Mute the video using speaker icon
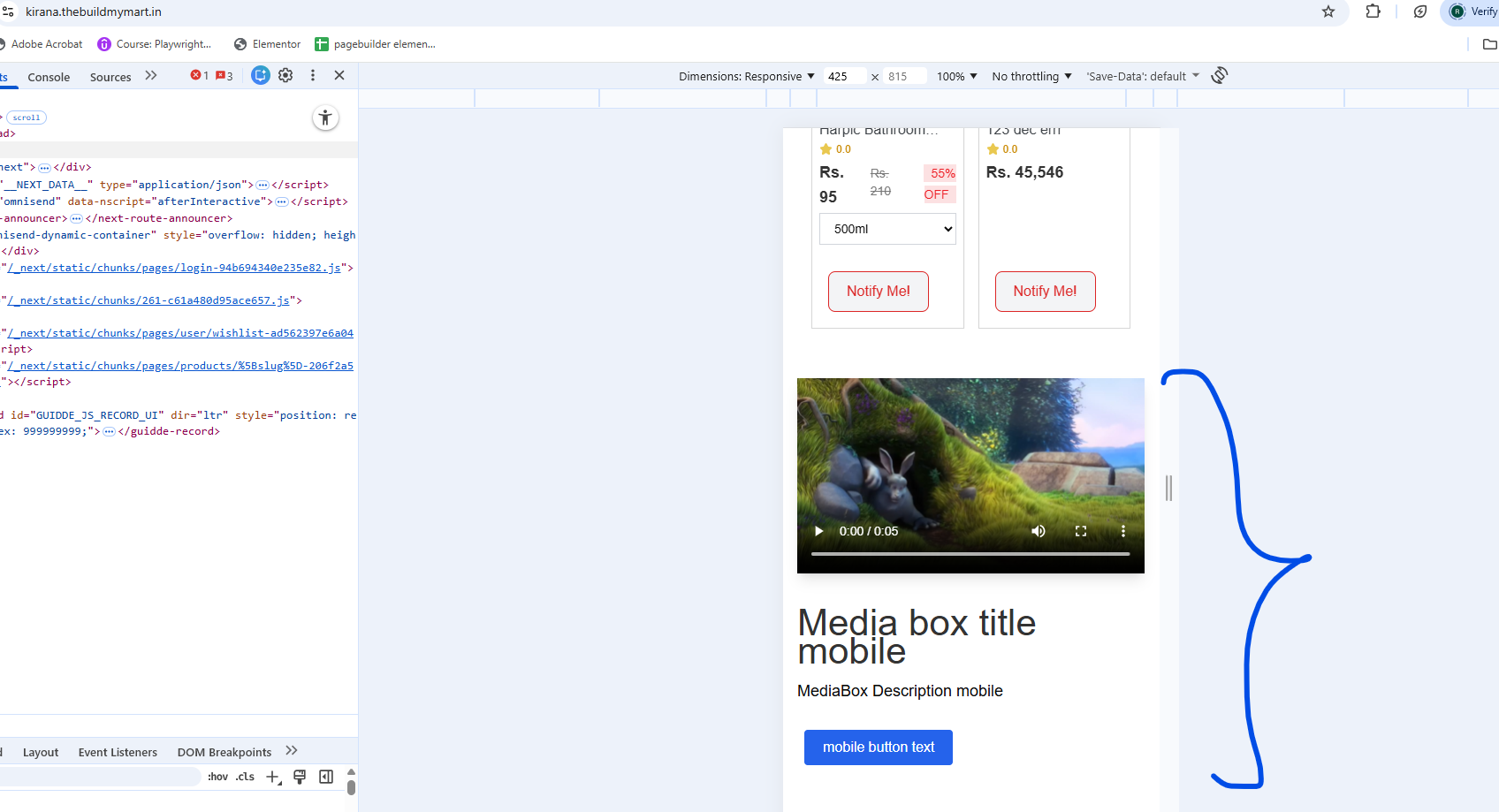This screenshot has height=812, width=1499. 1039,531
